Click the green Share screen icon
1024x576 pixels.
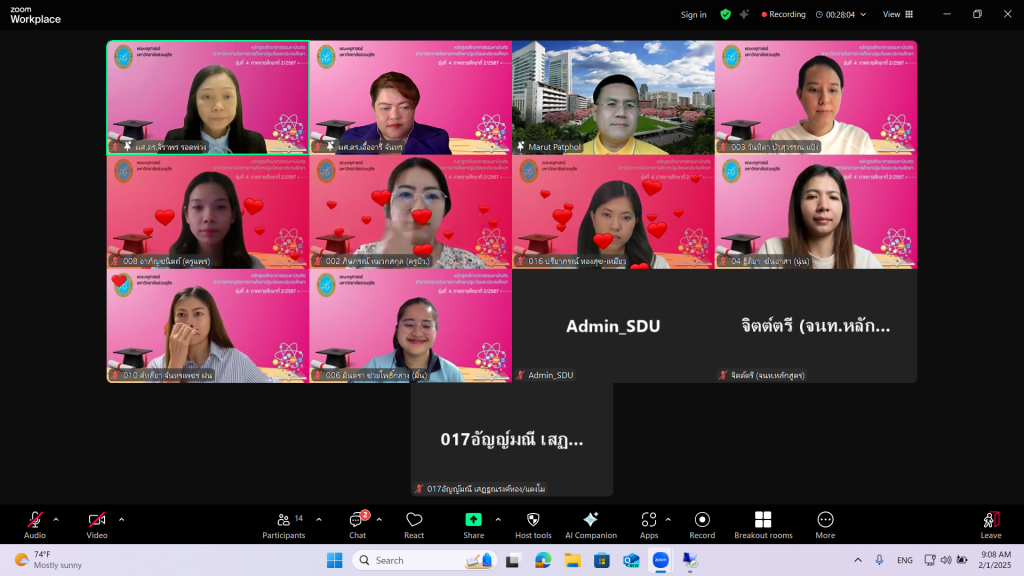473,520
